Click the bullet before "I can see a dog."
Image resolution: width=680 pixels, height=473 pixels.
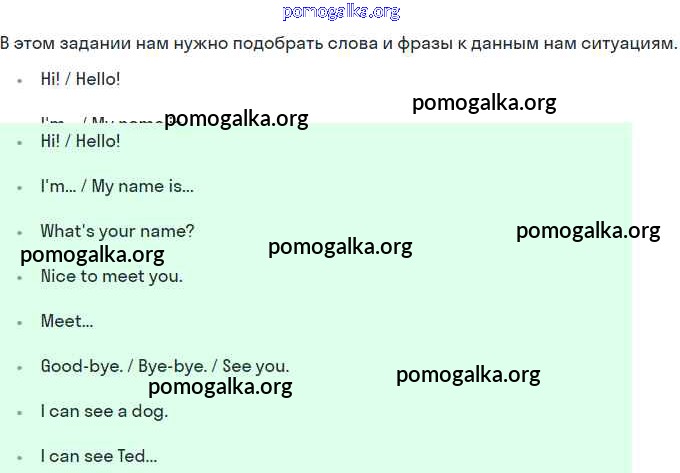tap(19, 412)
